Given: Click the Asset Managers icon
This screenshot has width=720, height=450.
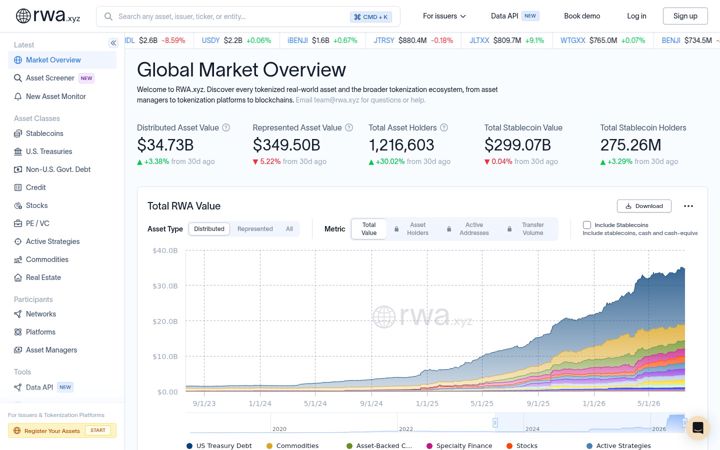Looking at the screenshot, I should [x=18, y=350].
